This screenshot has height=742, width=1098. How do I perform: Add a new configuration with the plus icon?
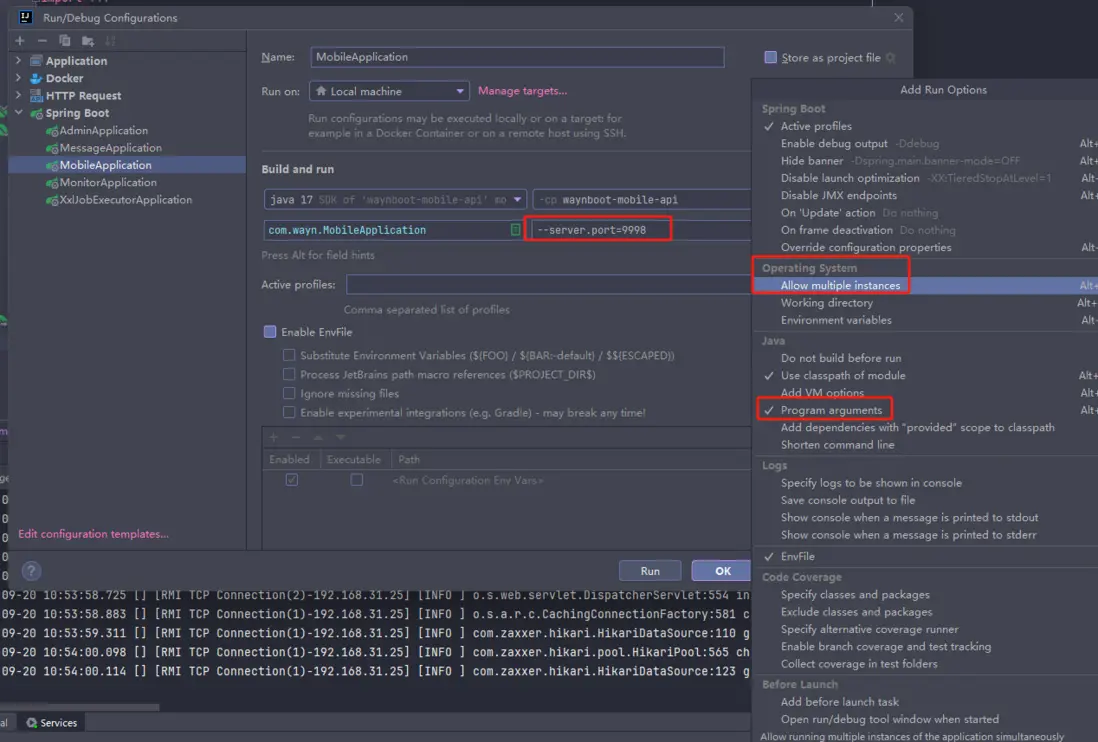point(20,41)
